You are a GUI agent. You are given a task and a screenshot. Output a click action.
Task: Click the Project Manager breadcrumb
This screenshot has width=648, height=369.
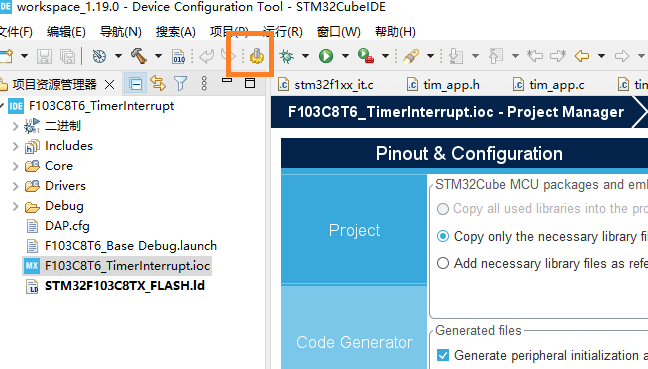click(x=456, y=112)
